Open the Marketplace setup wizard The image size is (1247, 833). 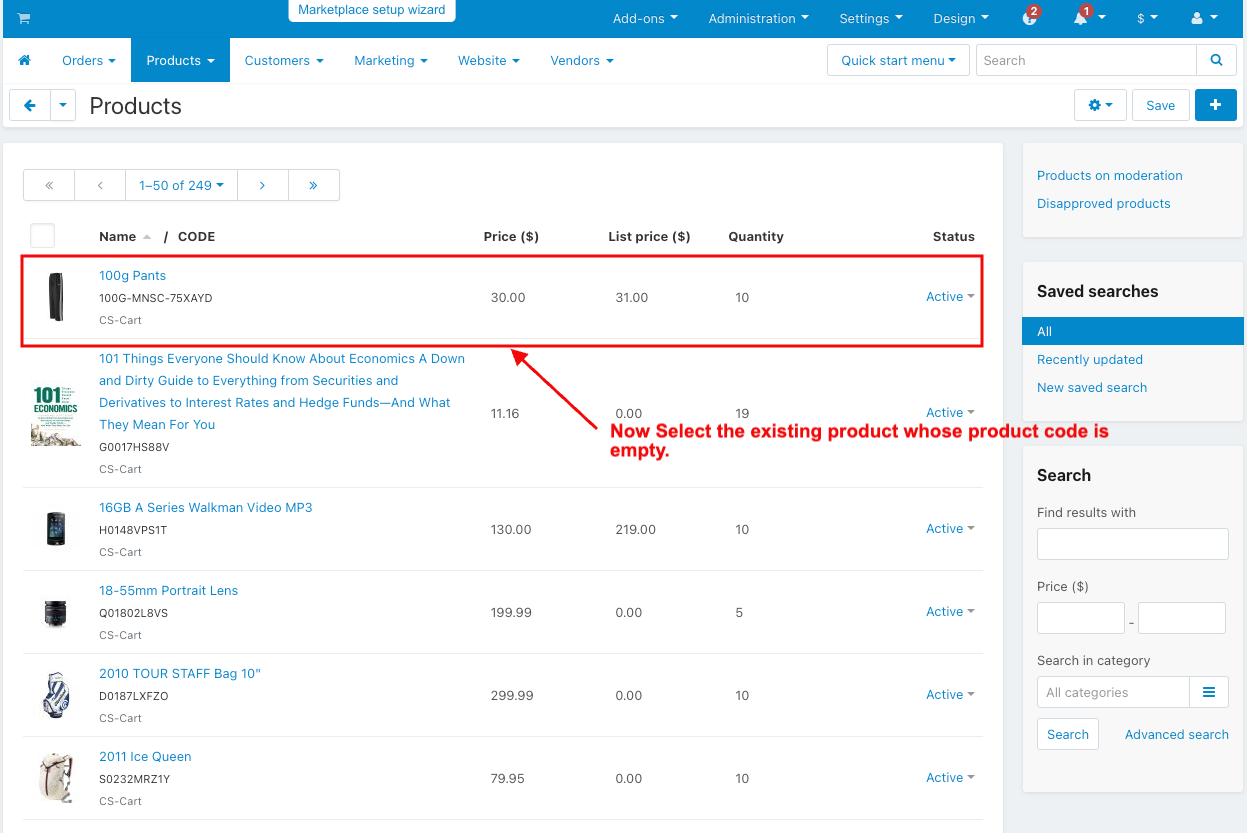373,10
